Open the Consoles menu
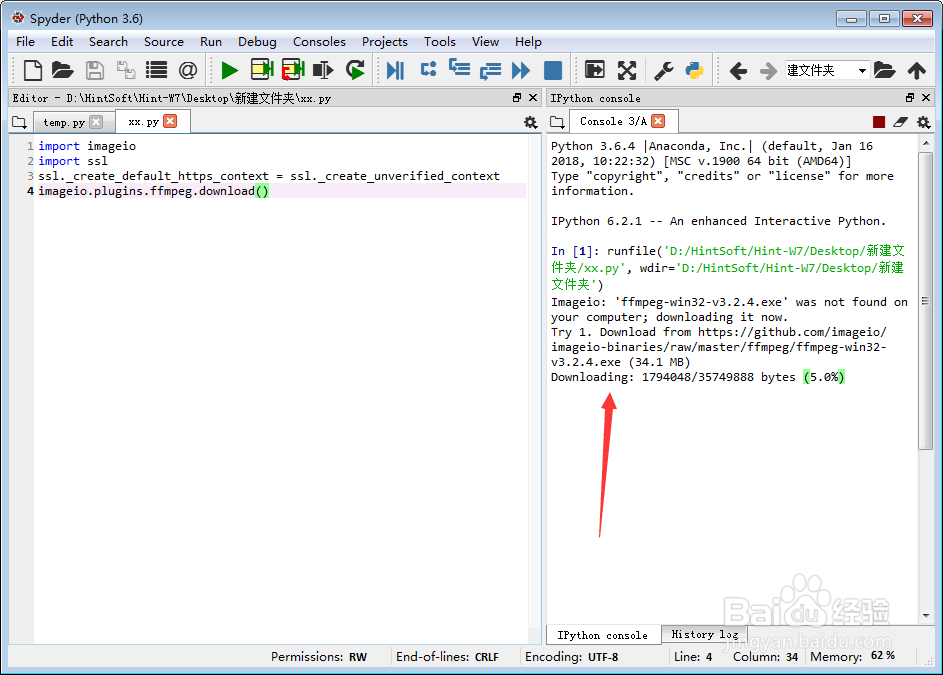 319,42
